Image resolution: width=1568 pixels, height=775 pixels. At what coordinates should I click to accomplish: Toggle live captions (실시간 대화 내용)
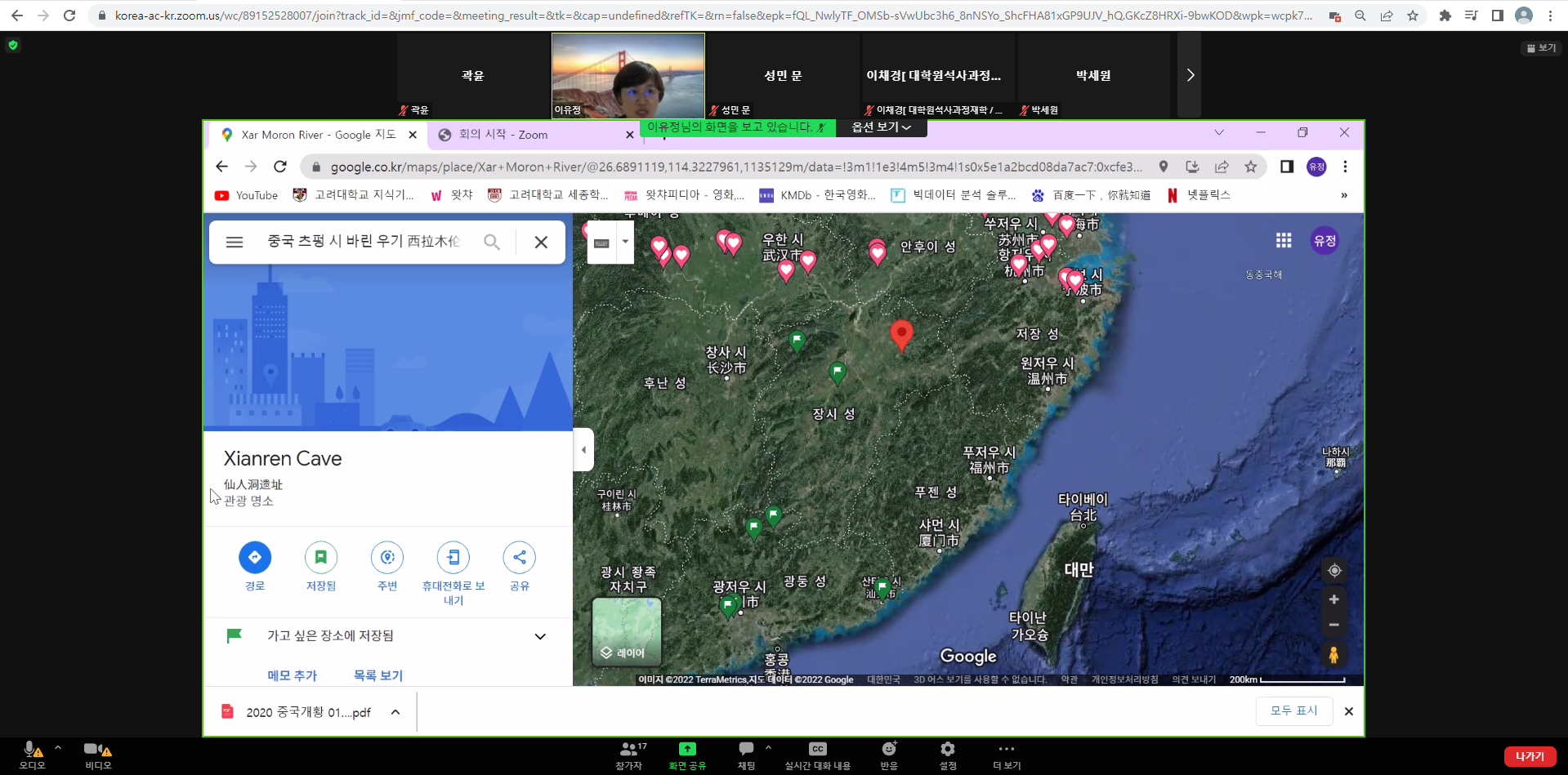click(x=817, y=750)
